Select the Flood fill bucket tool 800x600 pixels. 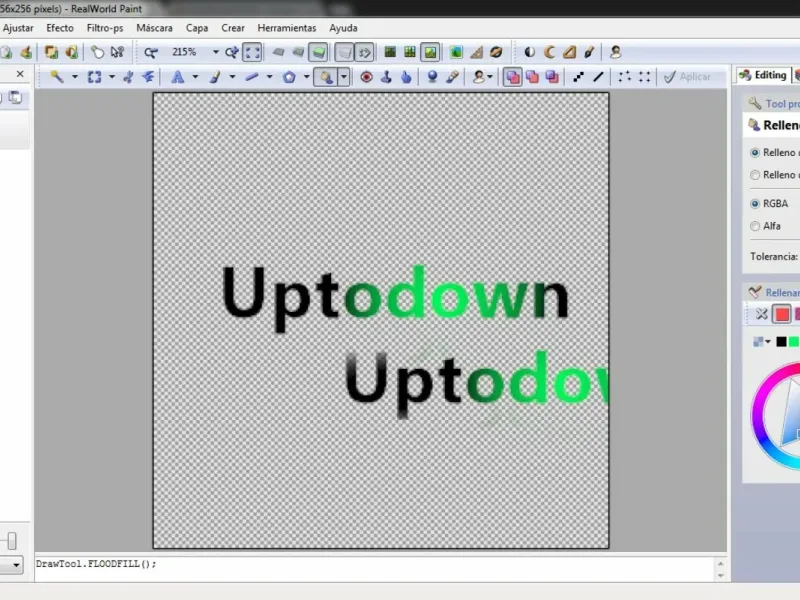tap(326, 77)
